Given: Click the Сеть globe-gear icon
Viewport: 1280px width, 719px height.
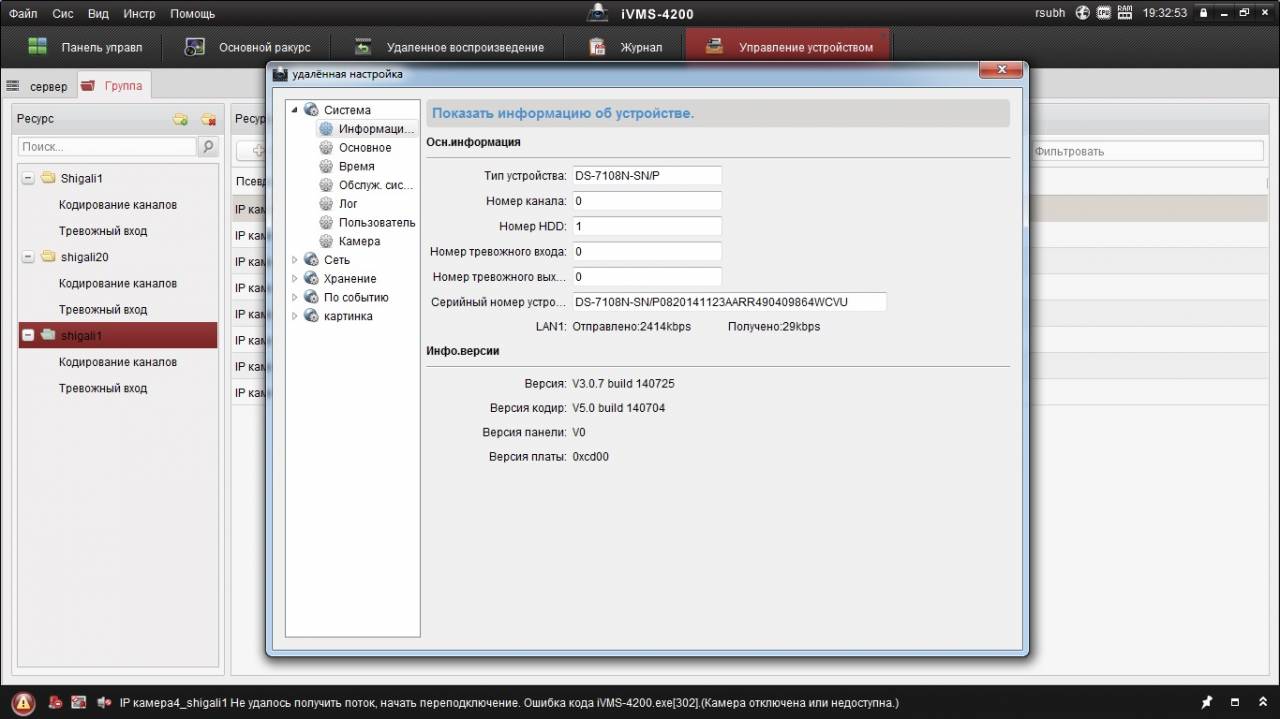Looking at the screenshot, I should coord(311,260).
